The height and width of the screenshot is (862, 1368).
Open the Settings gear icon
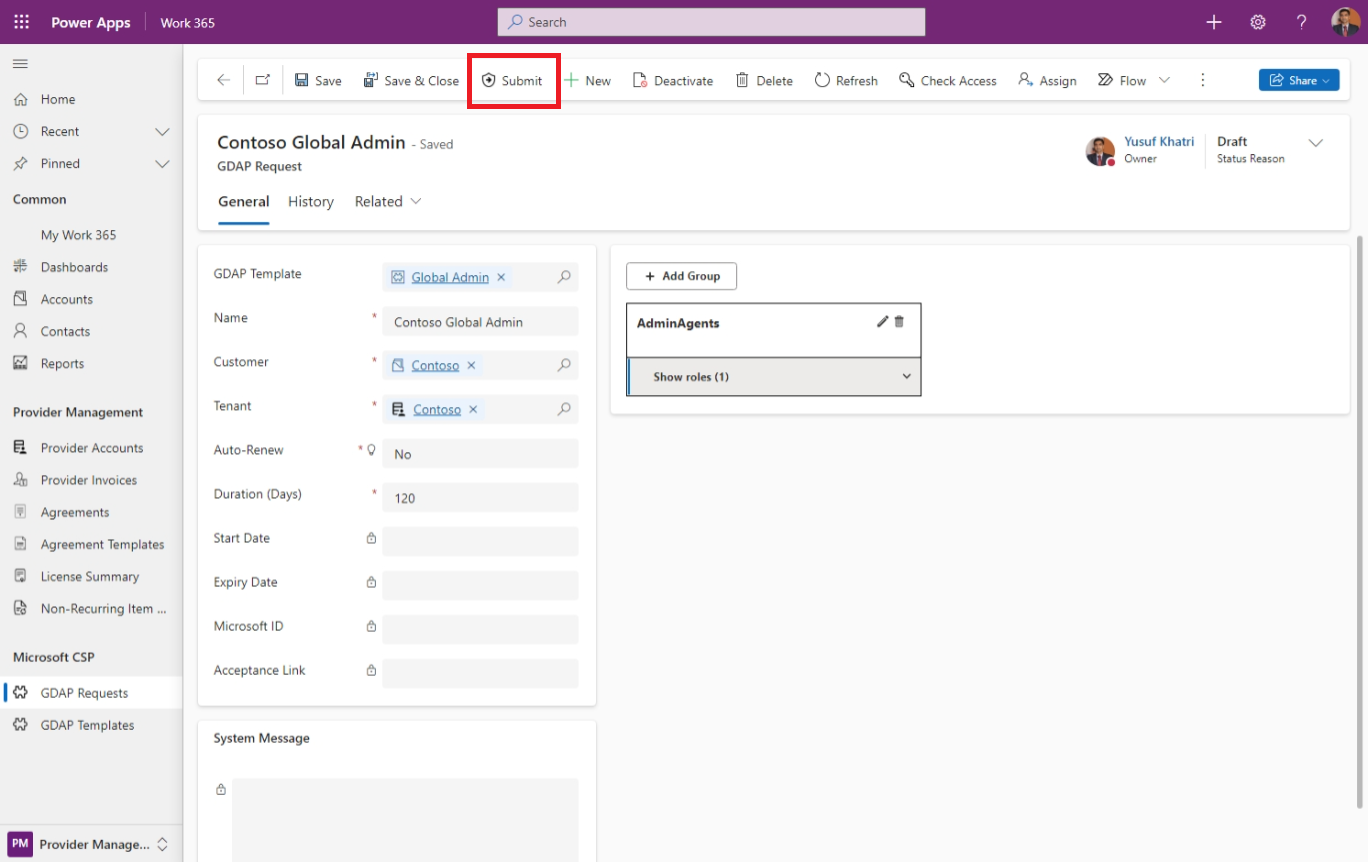pyautogui.click(x=1258, y=22)
